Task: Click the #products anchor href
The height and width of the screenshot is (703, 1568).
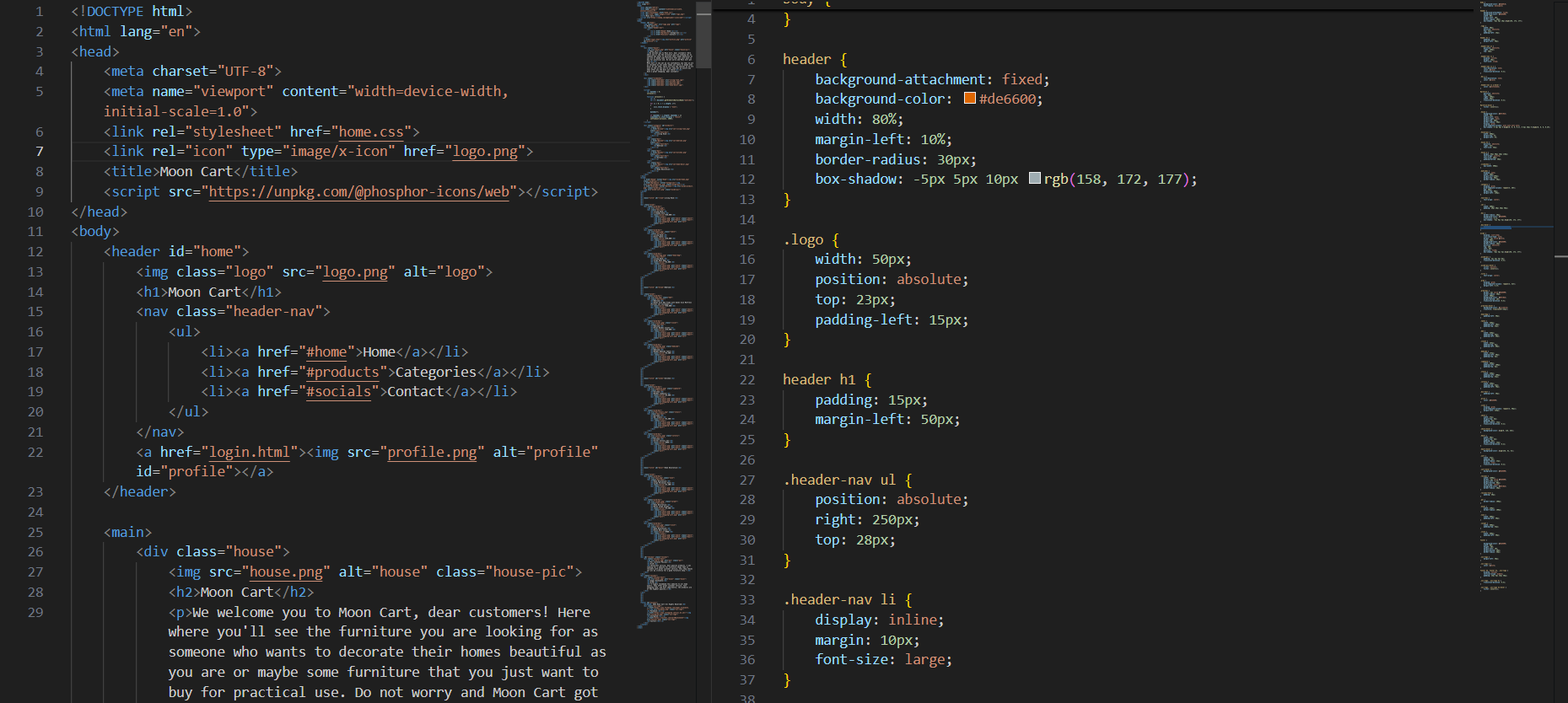Action: pyautogui.click(x=342, y=372)
